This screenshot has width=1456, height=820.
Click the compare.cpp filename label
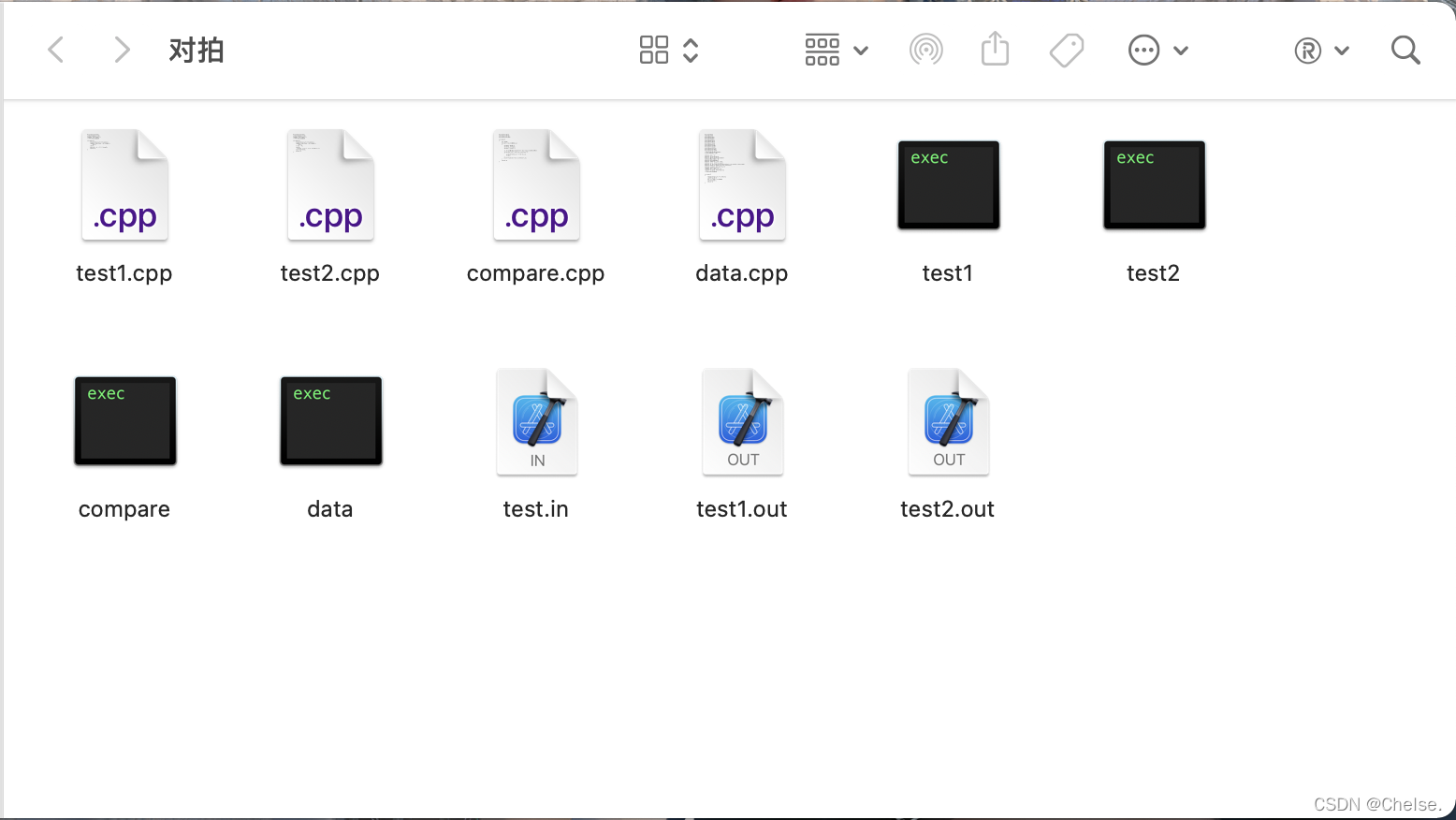click(536, 273)
